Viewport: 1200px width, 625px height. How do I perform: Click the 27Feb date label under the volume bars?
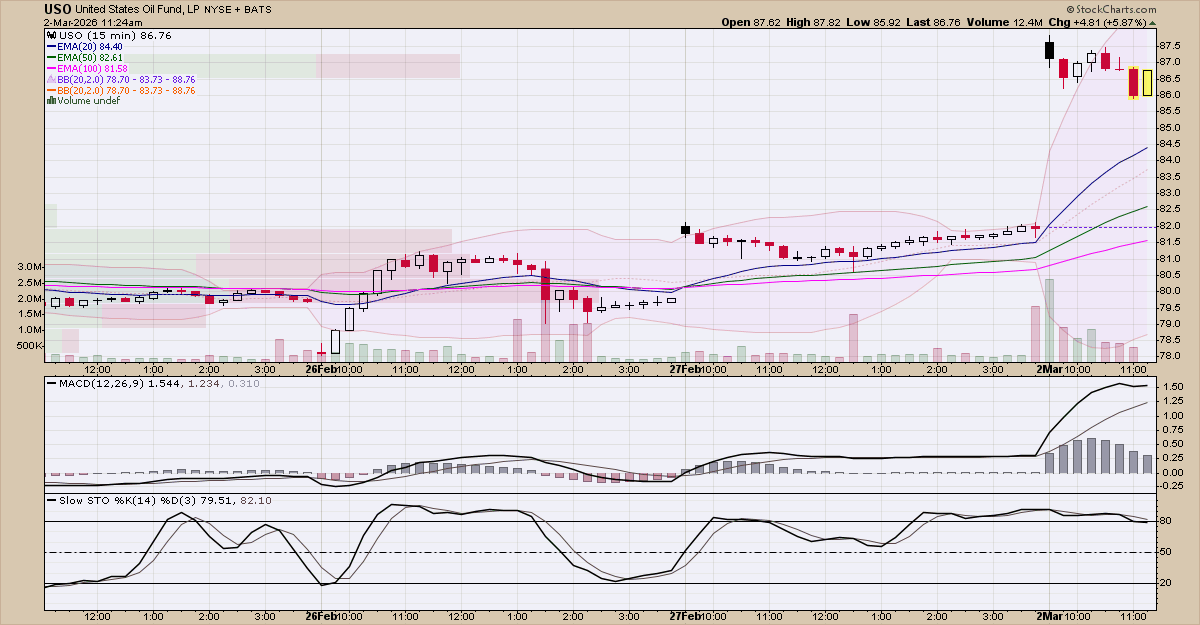[683, 369]
